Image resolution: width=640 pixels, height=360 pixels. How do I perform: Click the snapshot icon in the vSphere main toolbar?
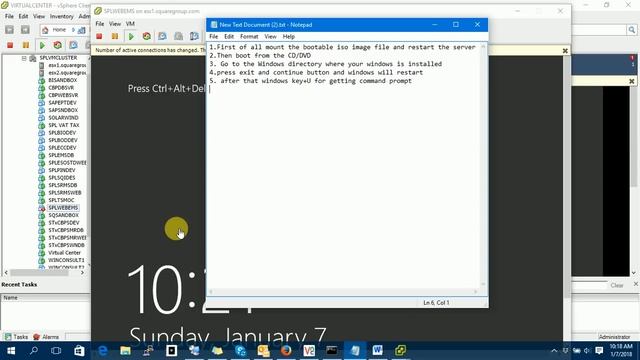[x=73, y=45]
